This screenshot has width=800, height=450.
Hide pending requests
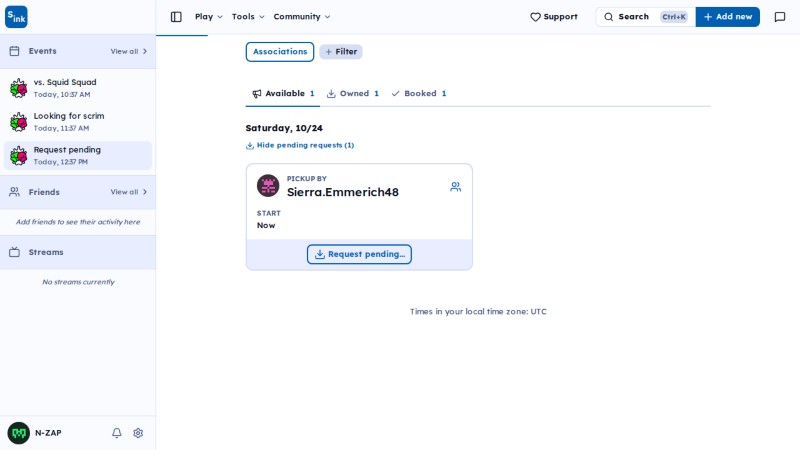pyautogui.click(x=300, y=145)
